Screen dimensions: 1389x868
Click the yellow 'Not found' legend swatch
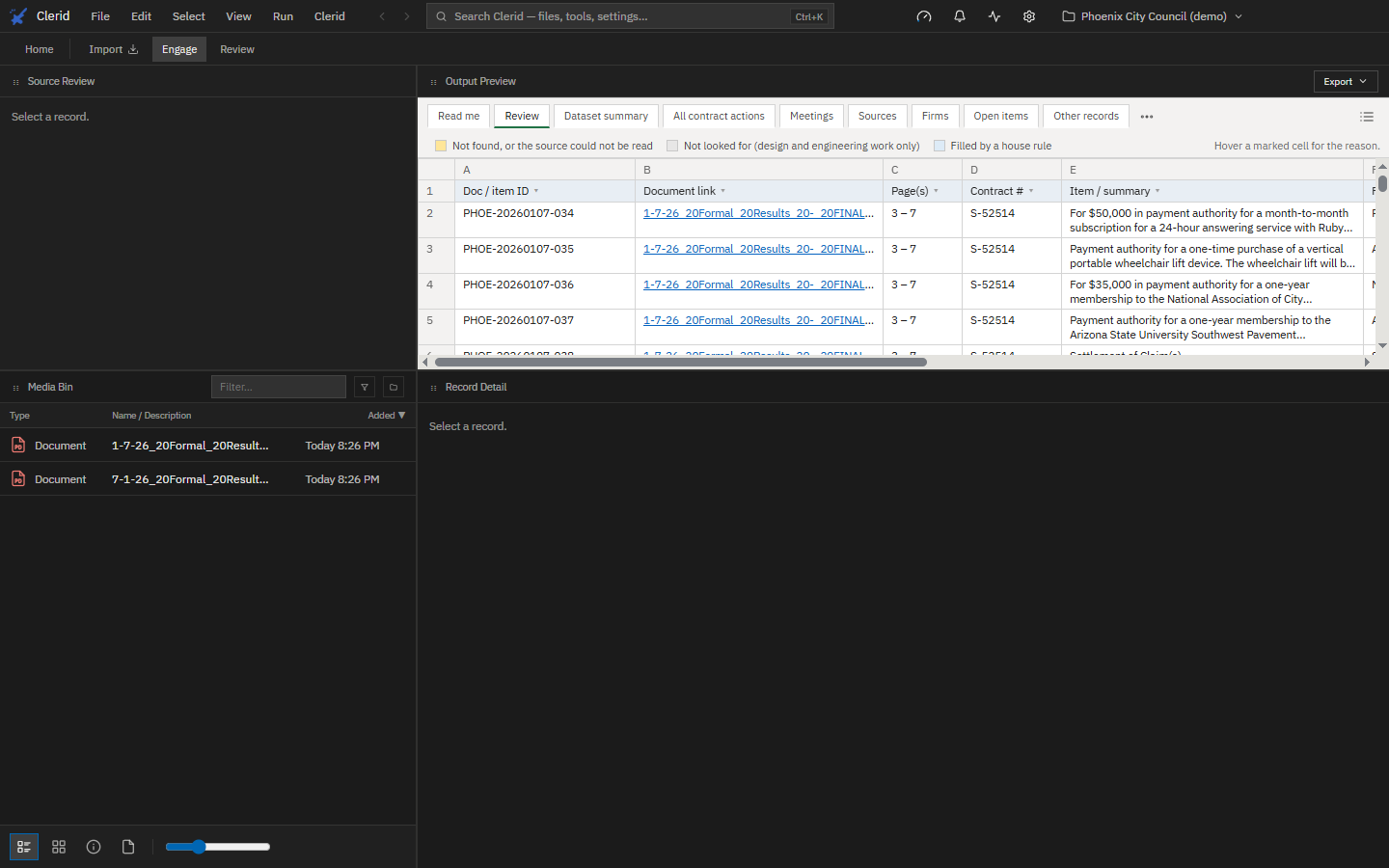(441, 146)
